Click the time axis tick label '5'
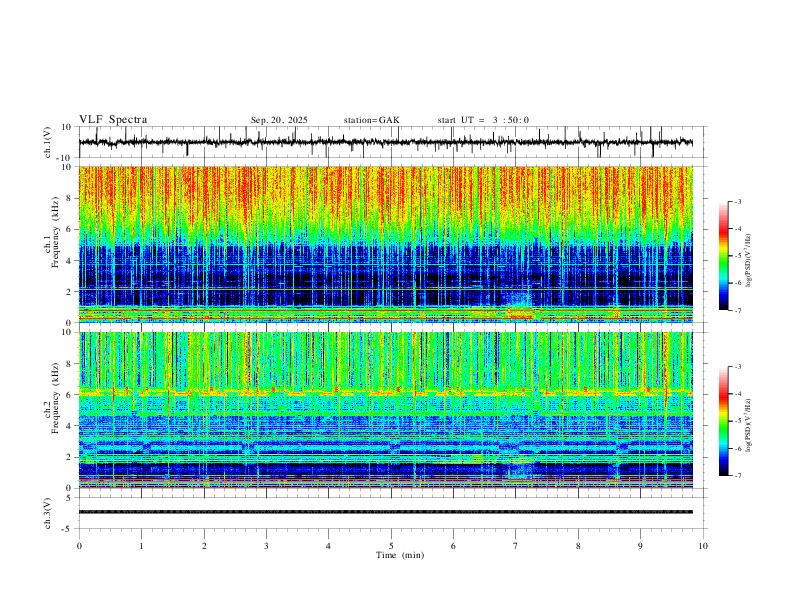 point(391,546)
